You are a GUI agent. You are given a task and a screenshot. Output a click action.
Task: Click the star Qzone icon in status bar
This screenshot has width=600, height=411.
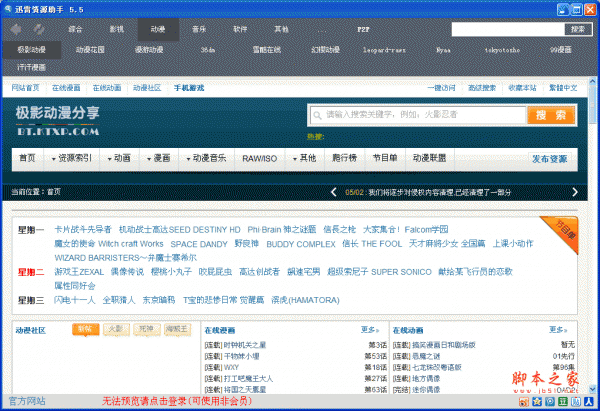coord(537,402)
